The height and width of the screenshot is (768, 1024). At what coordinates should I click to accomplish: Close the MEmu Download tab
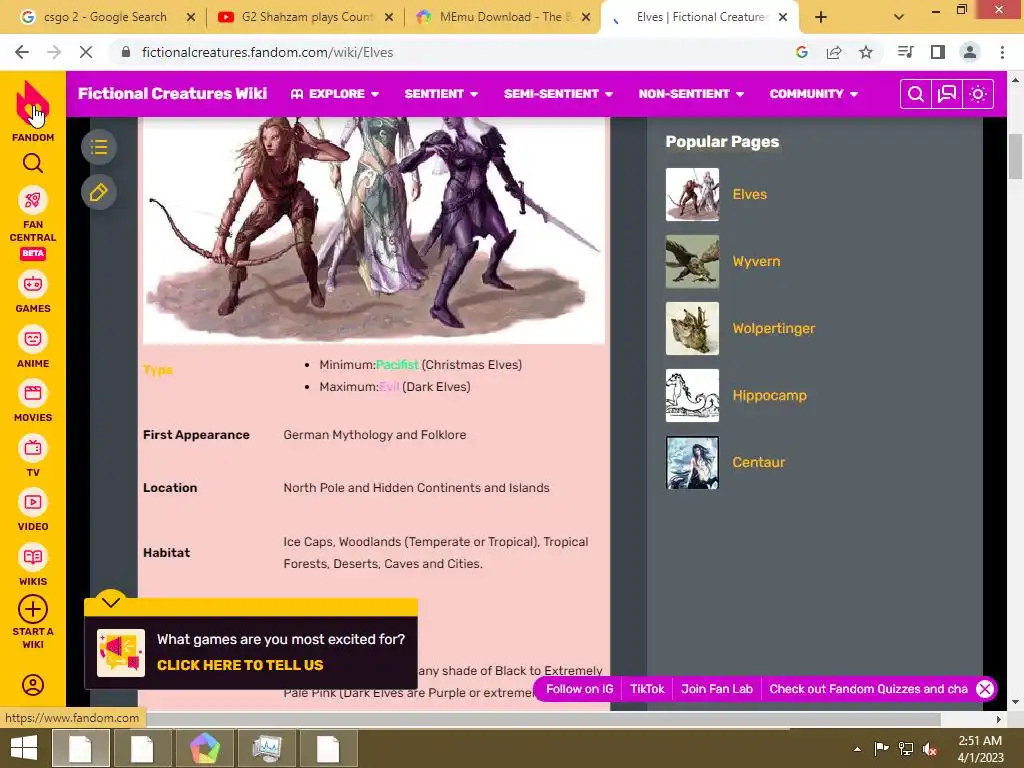coord(586,17)
